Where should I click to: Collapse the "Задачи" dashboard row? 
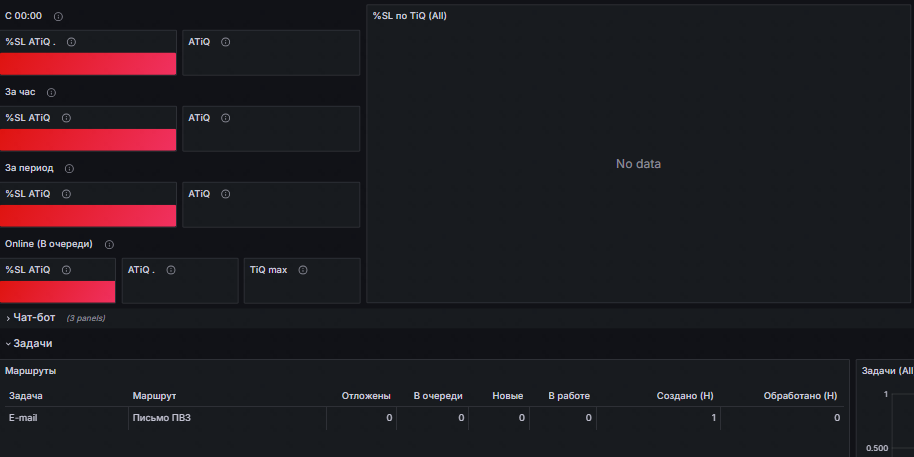(x=32, y=343)
